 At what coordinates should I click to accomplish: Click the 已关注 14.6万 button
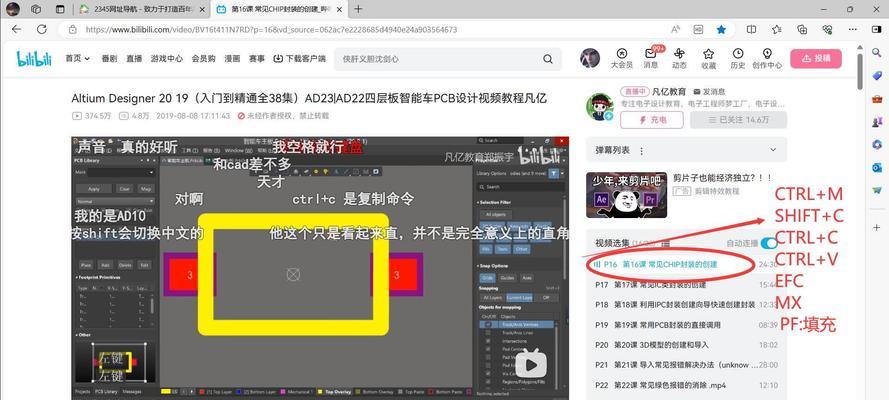[738, 120]
